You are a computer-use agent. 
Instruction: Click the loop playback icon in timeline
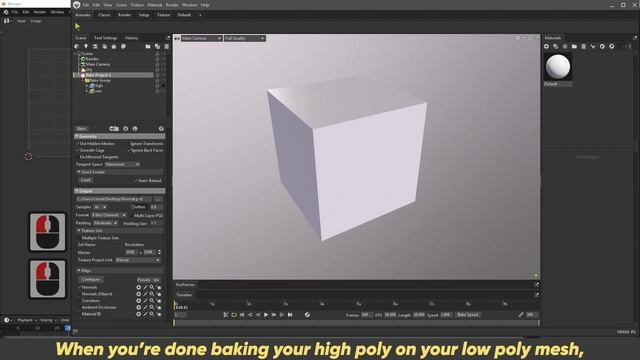[234, 315]
